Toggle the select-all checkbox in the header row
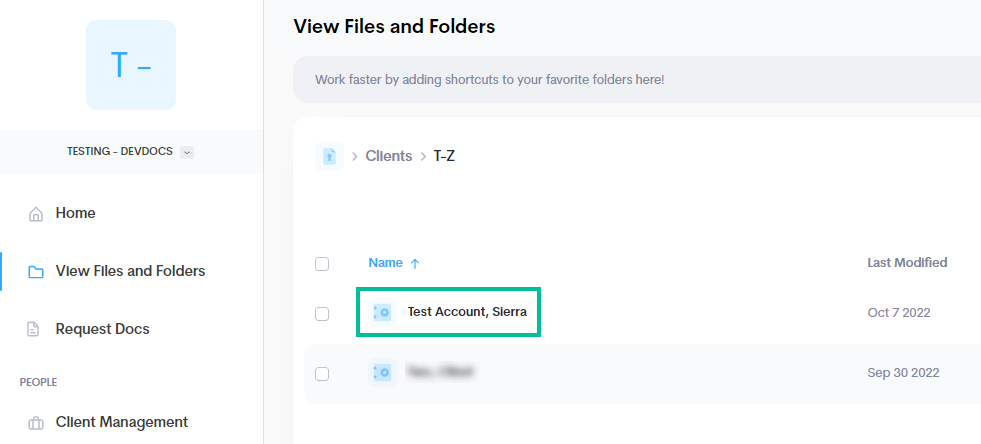 click(322, 264)
